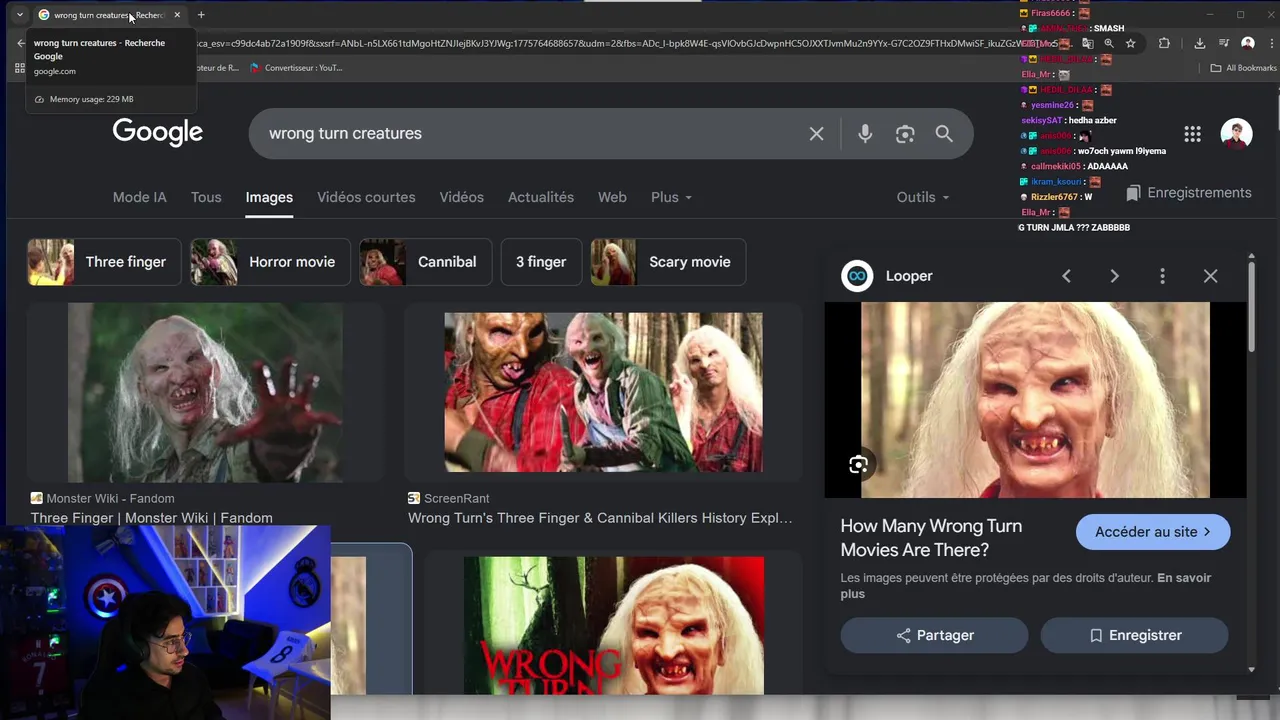Screen dimensions: 1280x720
Task: Go back with the browser back arrow
Action: pos(20,44)
